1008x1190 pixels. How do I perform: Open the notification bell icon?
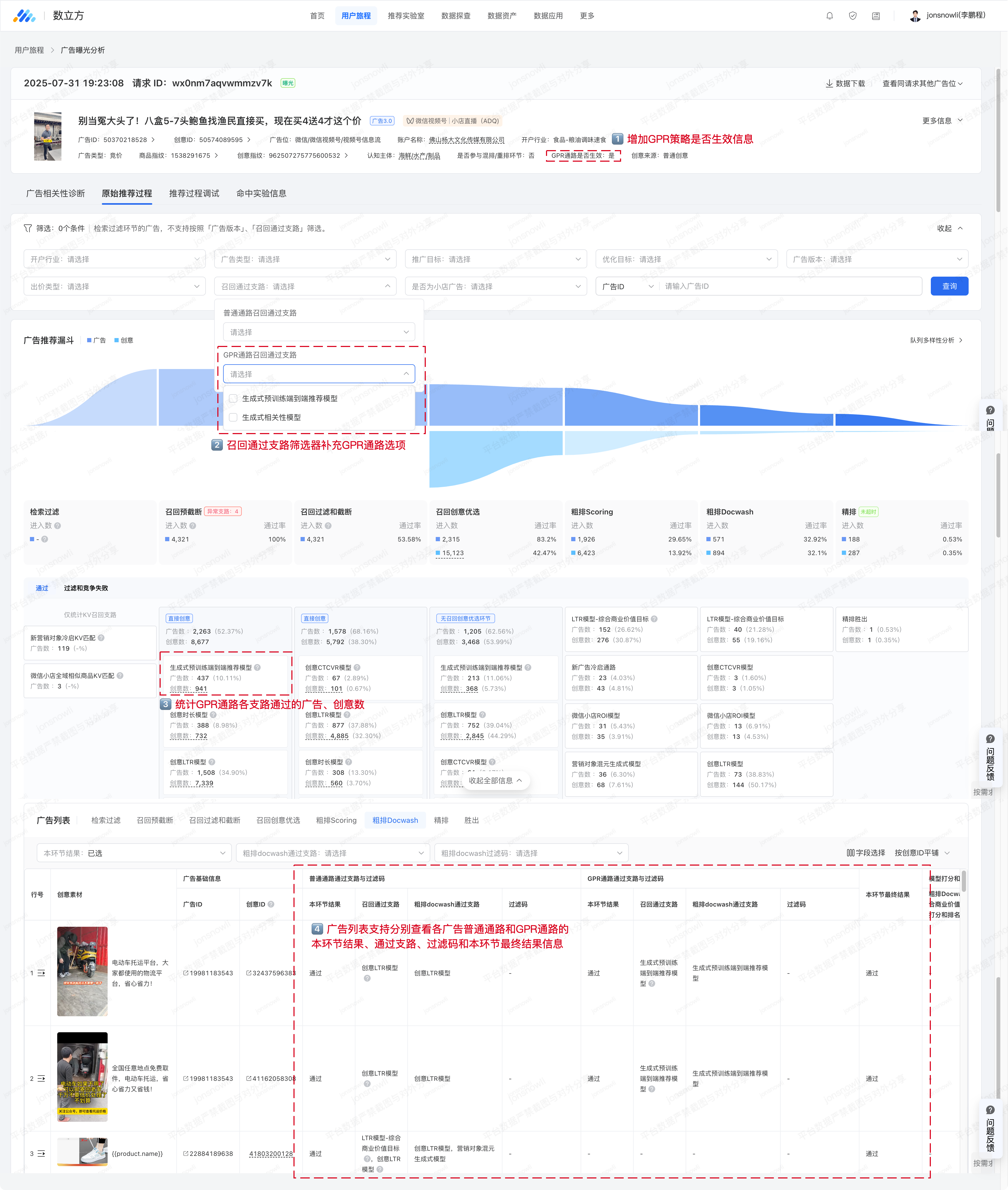point(829,16)
